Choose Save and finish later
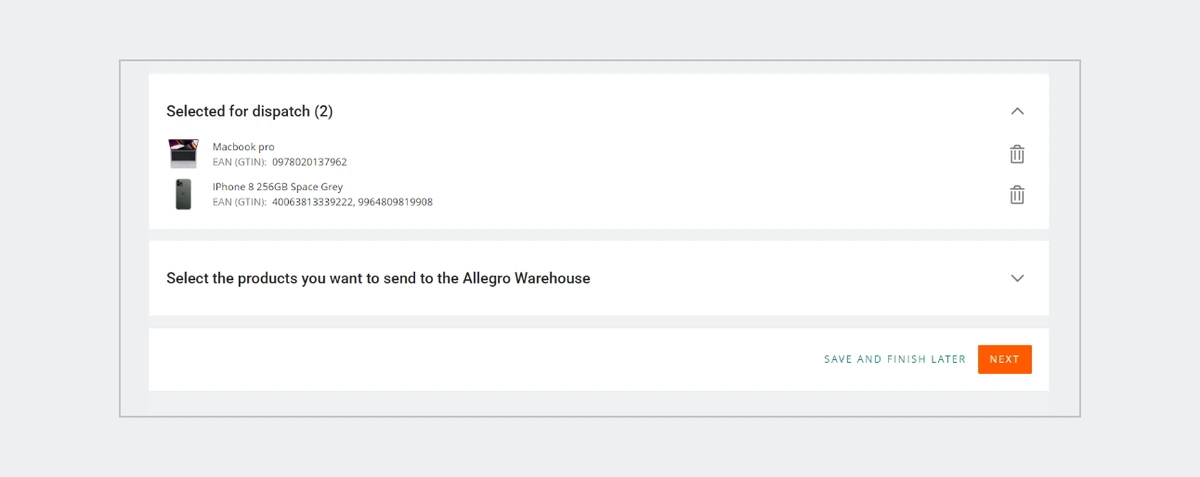 click(895, 359)
